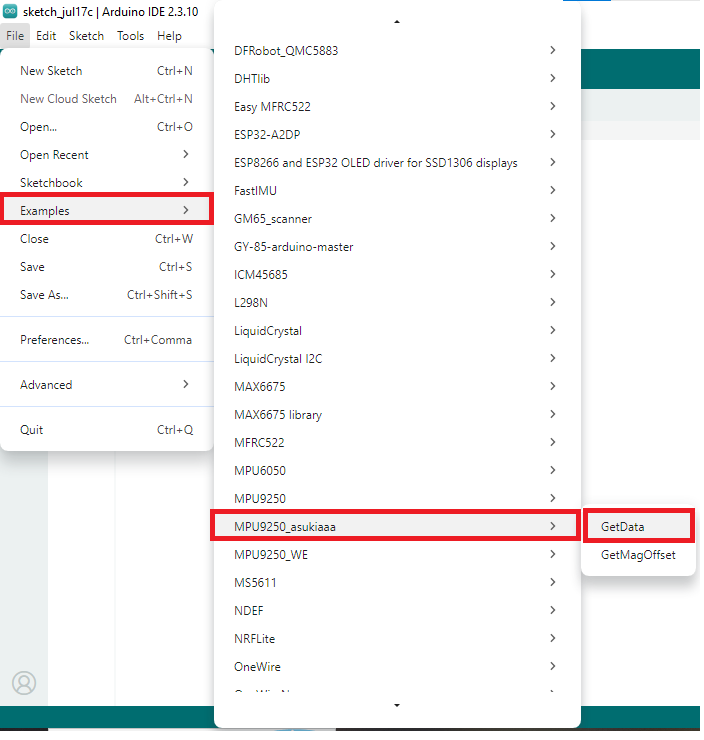Expand the Sketchbook submenu
The image size is (704, 740).
[x=107, y=183]
